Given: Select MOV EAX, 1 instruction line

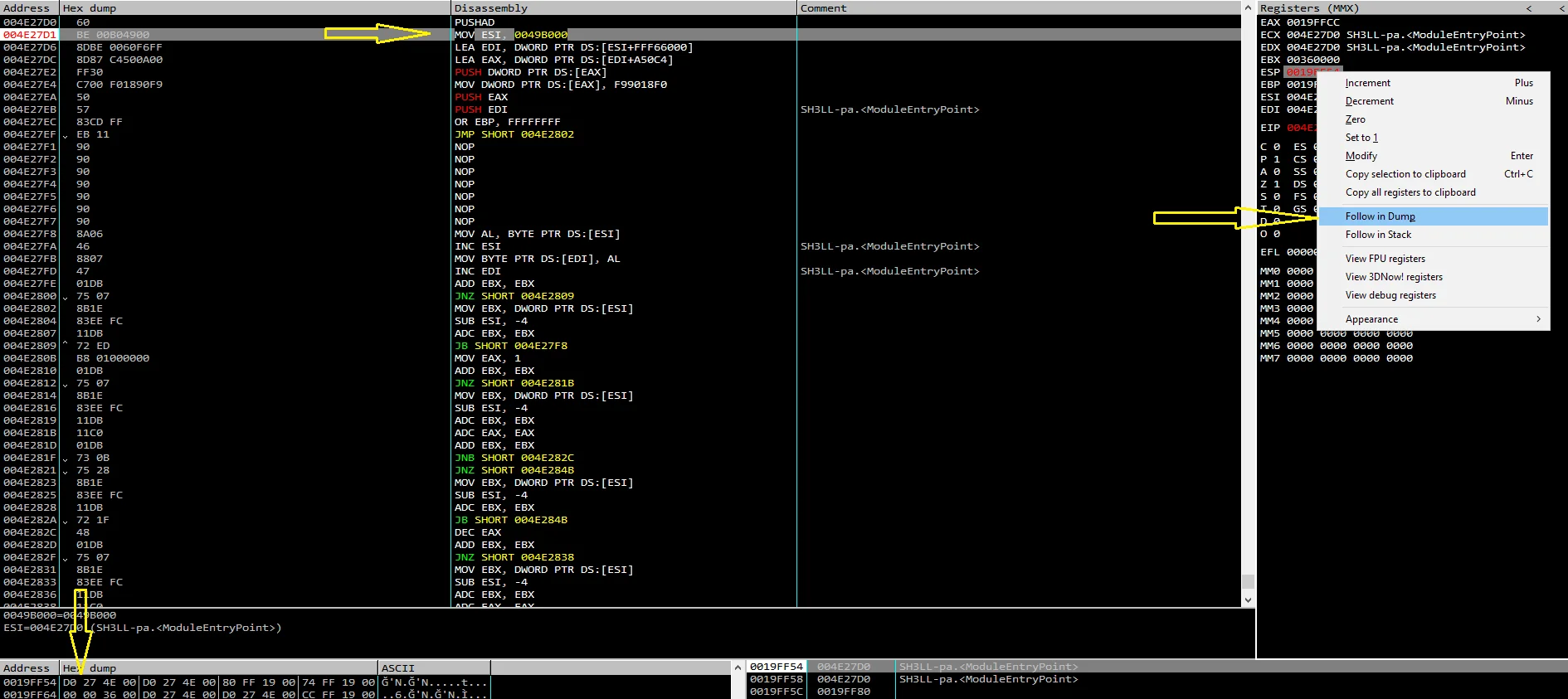Looking at the screenshot, I should point(488,358).
